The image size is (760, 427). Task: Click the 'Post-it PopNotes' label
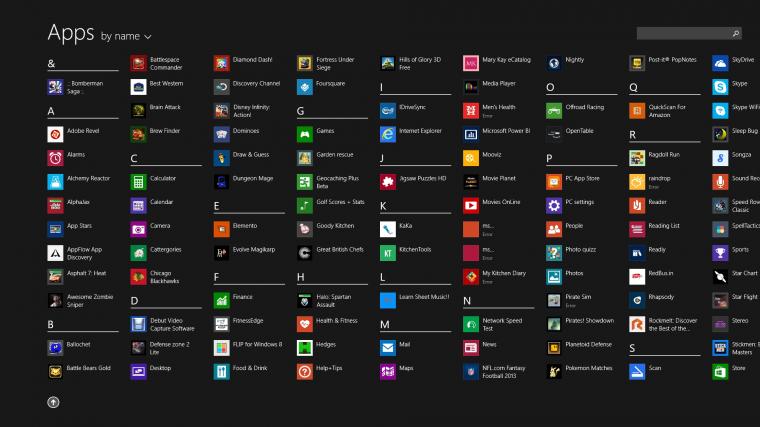coord(672,60)
